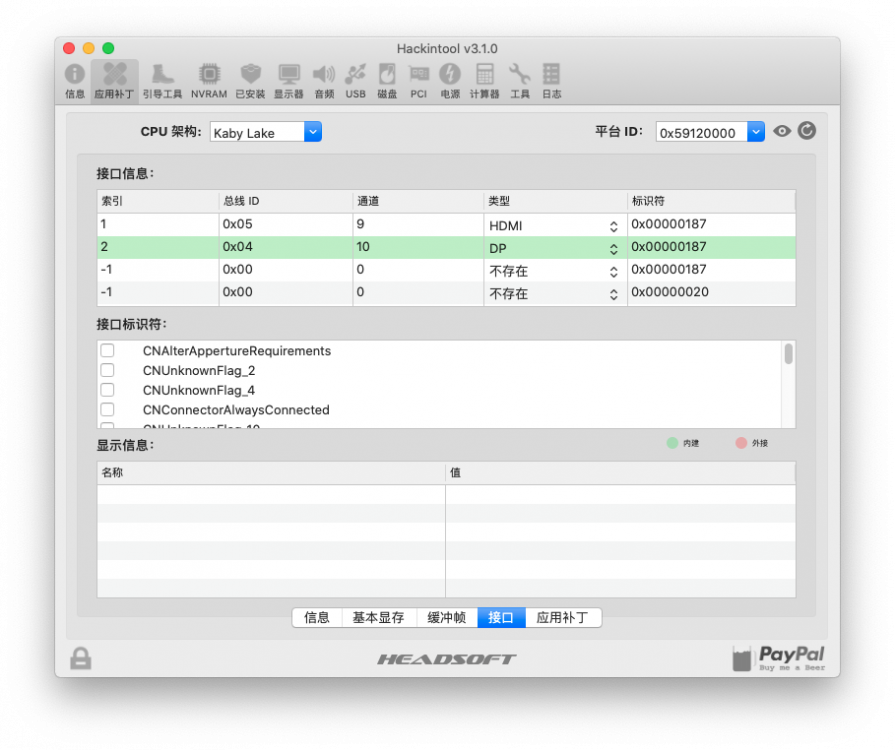Toggle the eye icon beside platform ID
895x750 pixels.
coord(782,131)
